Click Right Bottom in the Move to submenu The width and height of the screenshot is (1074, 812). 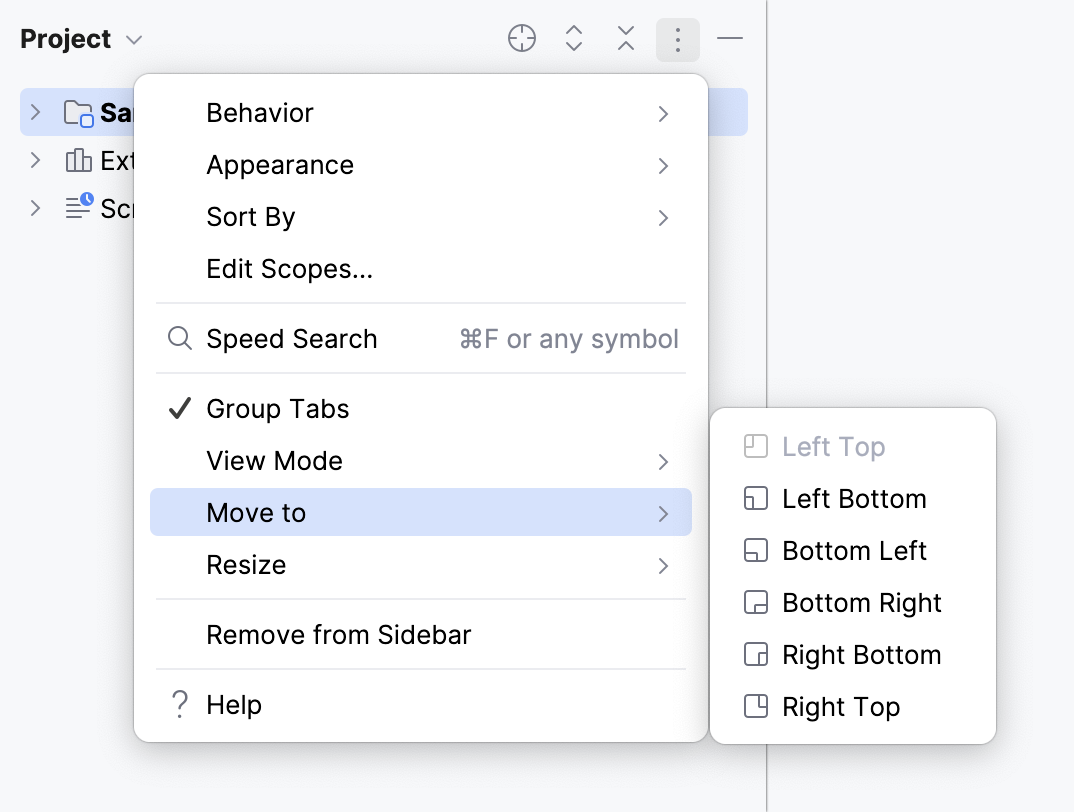coord(861,654)
